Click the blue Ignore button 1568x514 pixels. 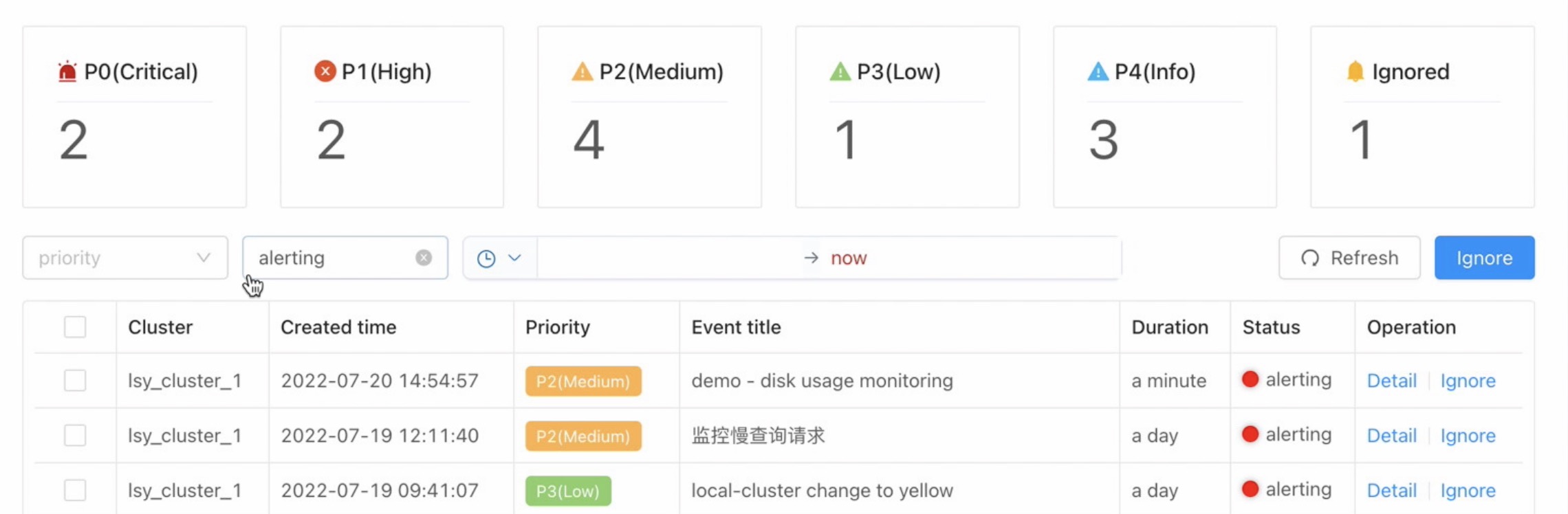[x=1484, y=258]
